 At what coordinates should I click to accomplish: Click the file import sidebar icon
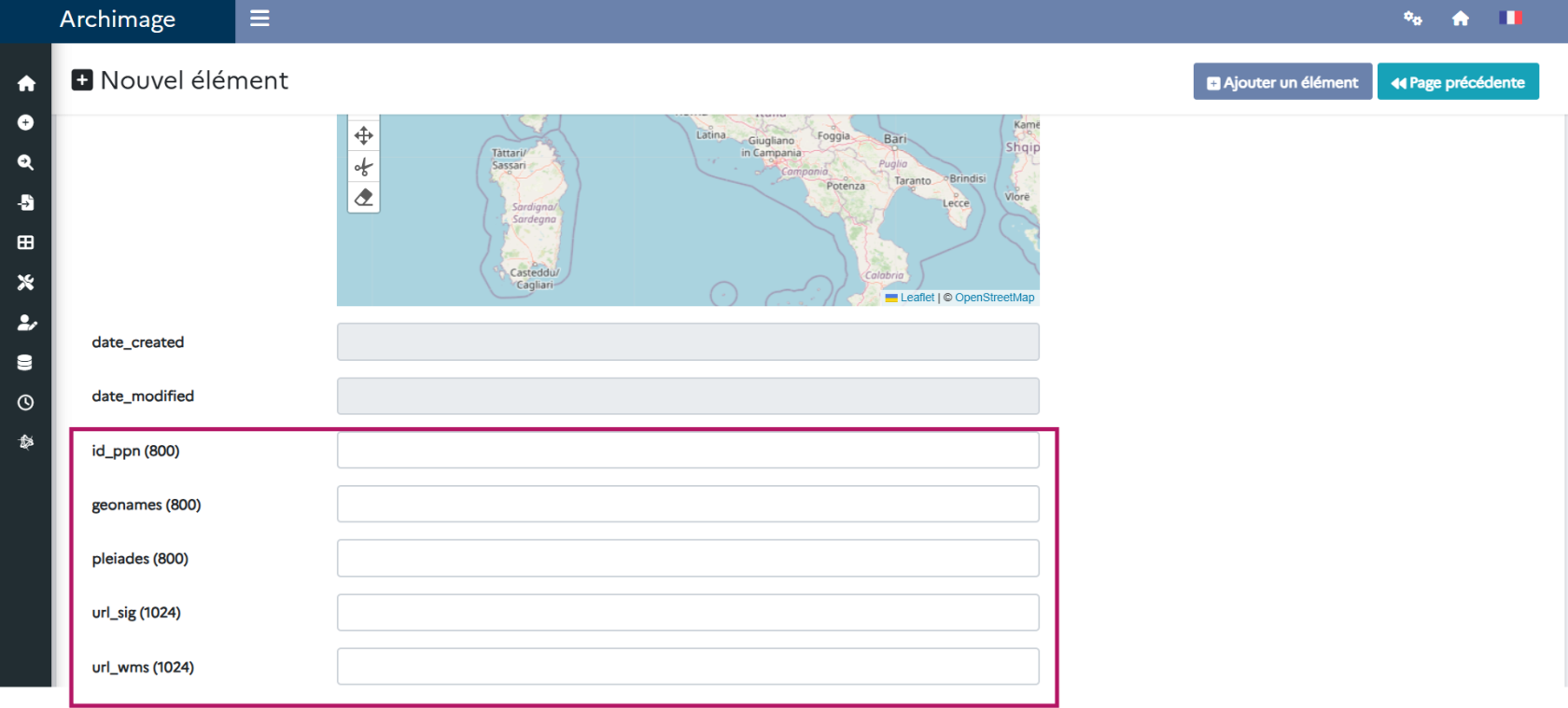26,202
